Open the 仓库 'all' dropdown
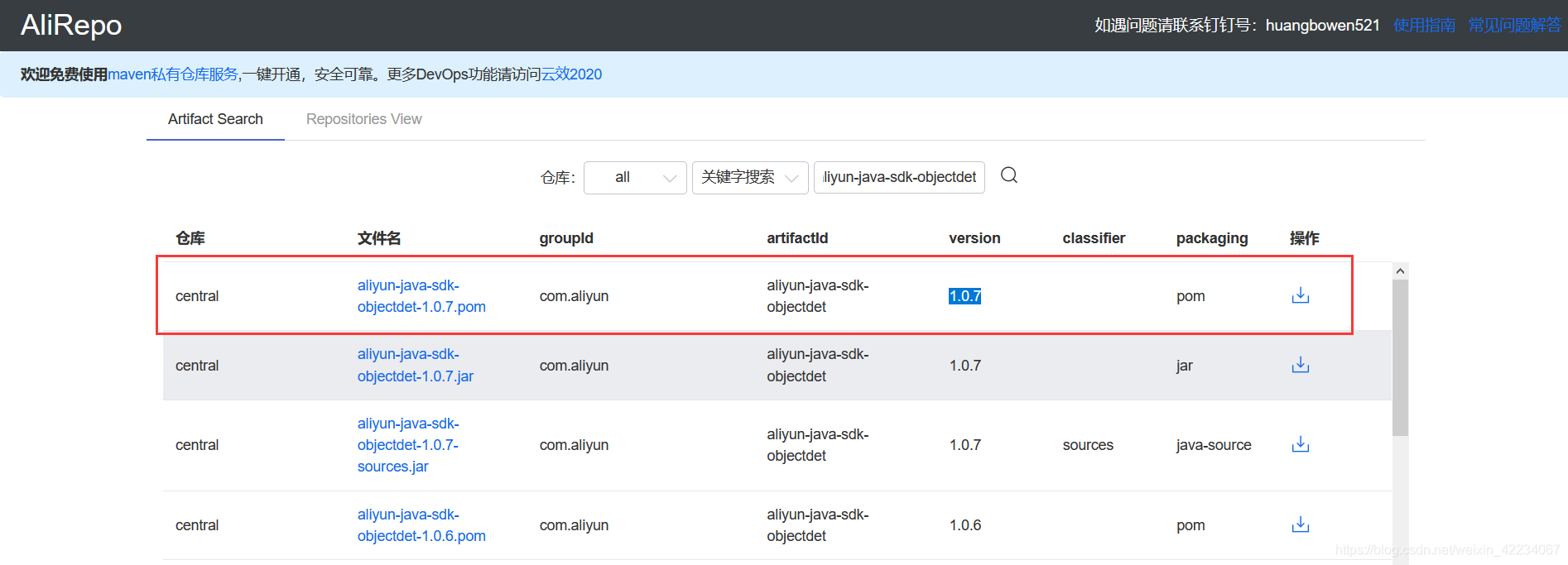Screen dimensions: 1568x565 tap(635, 177)
